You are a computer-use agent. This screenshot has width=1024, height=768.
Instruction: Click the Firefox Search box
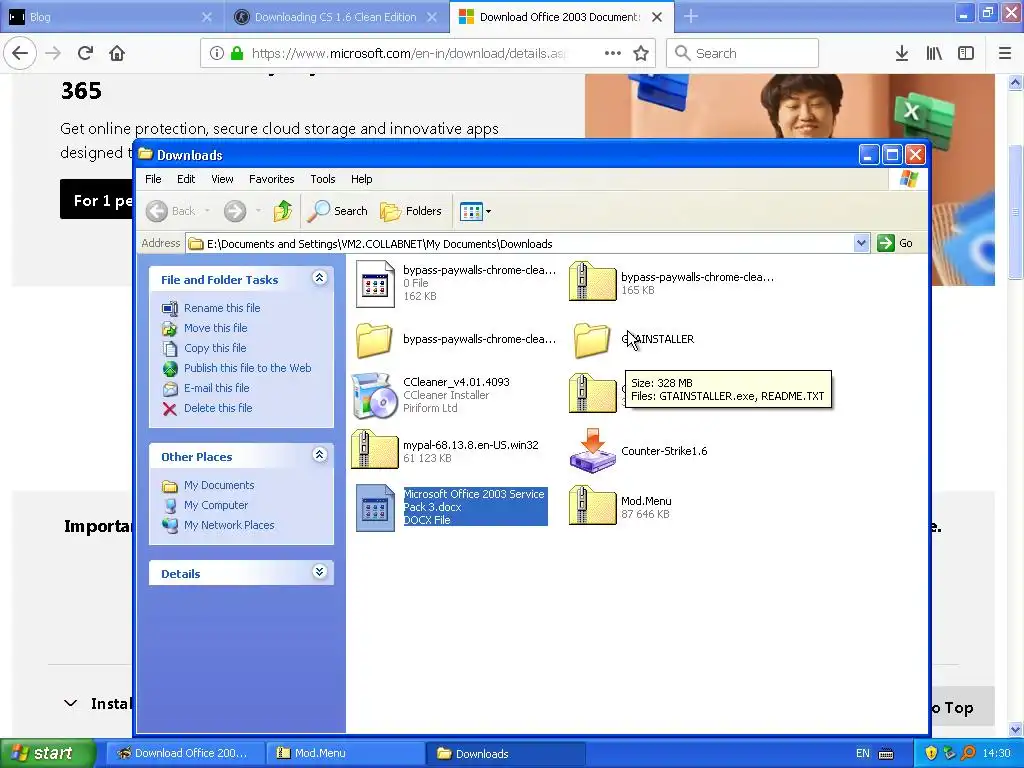point(743,53)
